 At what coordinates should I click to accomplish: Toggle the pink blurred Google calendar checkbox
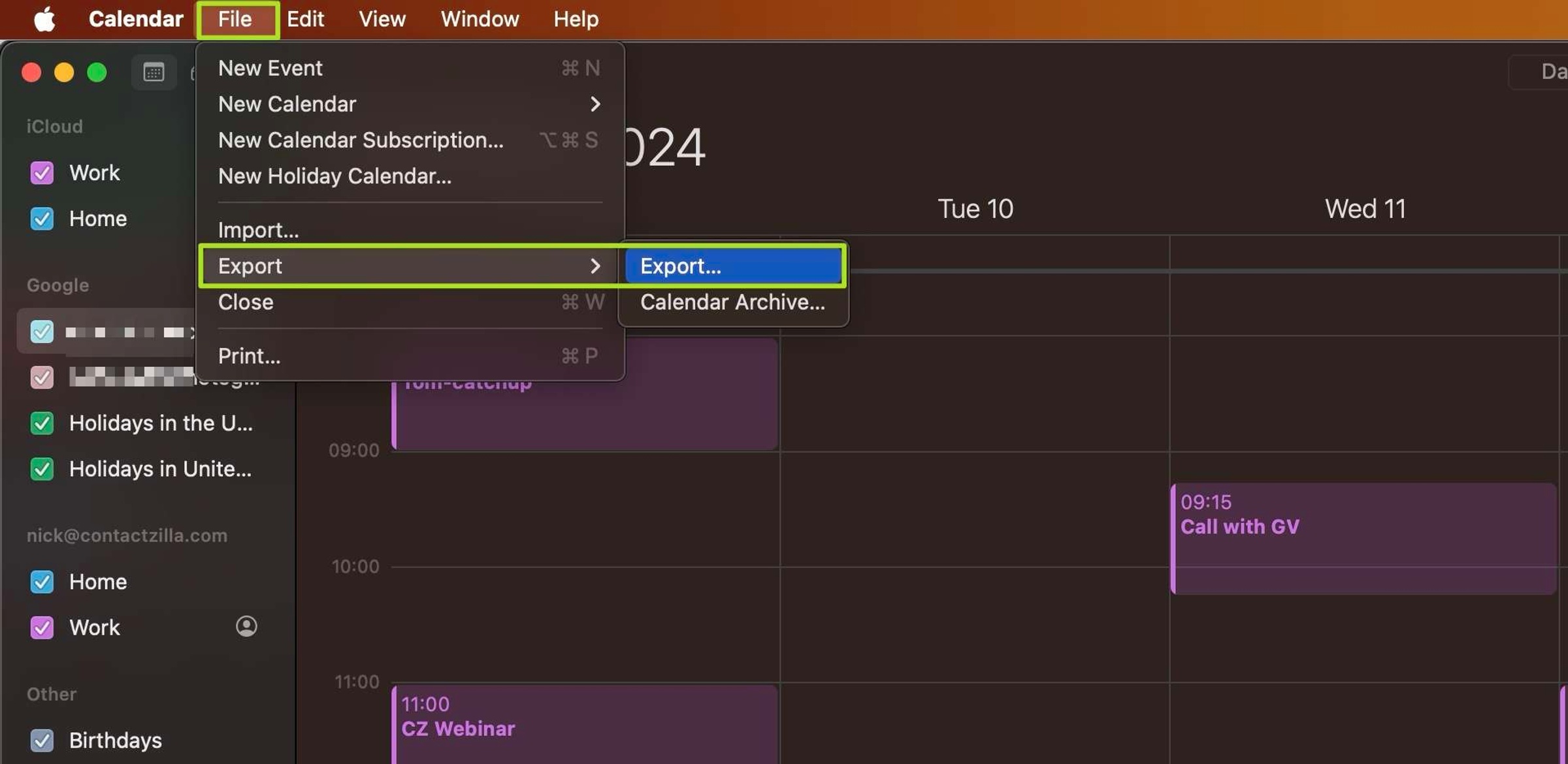42,377
